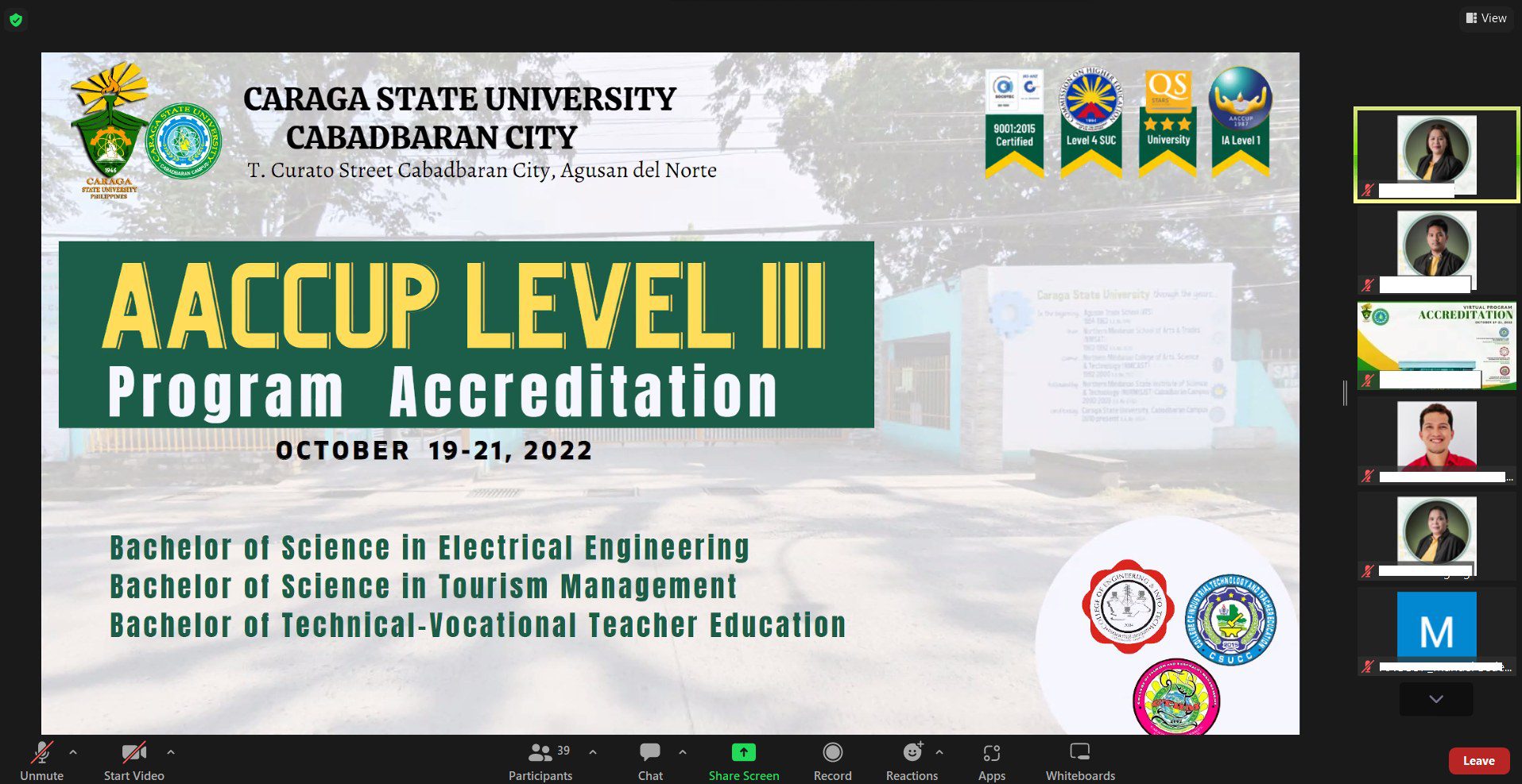Click the muted mic indicator on highlighted participant
Viewport: 1522px width, 784px height.
tap(1369, 191)
